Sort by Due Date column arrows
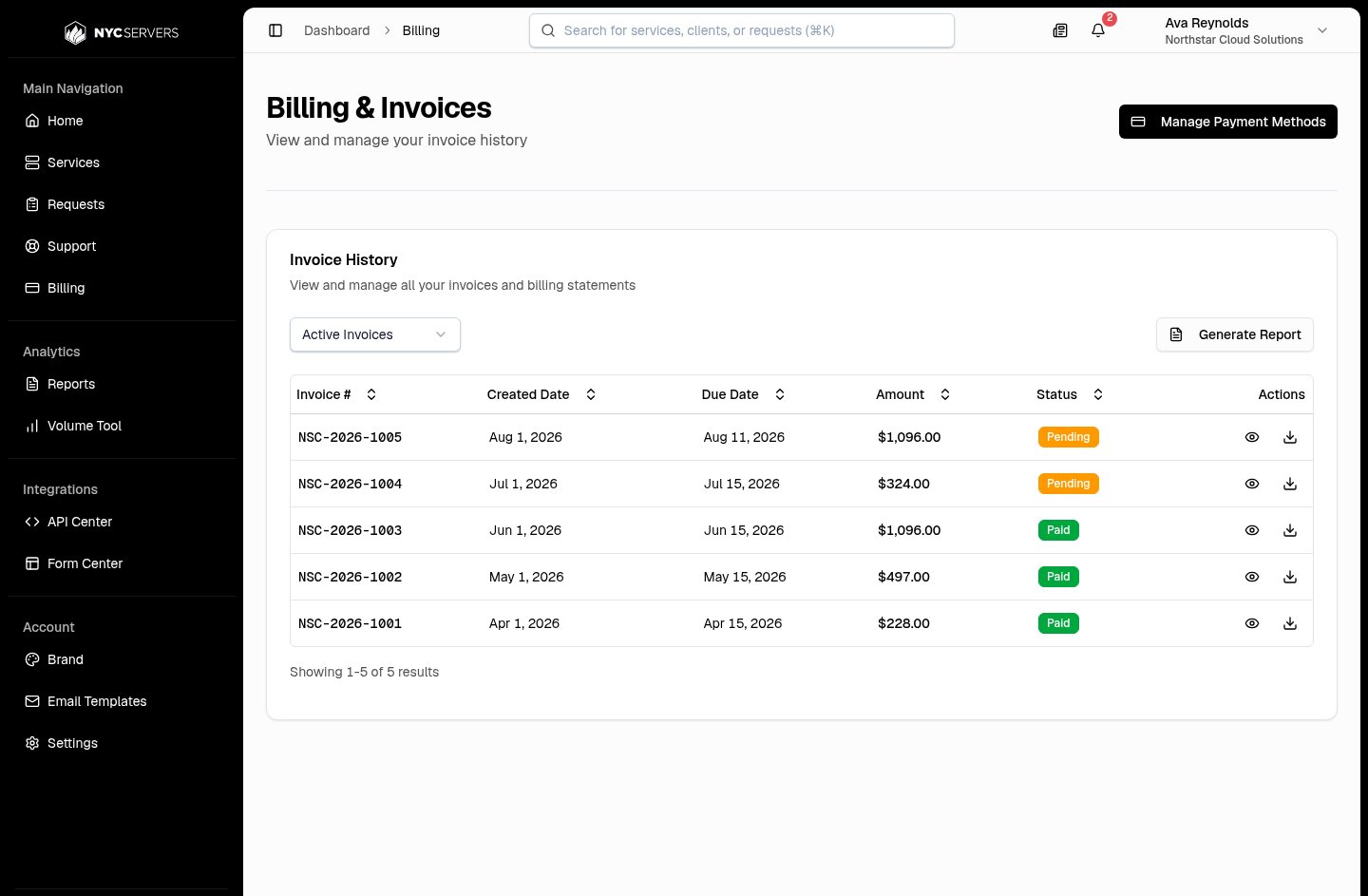The image size is (1368, 896). point(780,394)
